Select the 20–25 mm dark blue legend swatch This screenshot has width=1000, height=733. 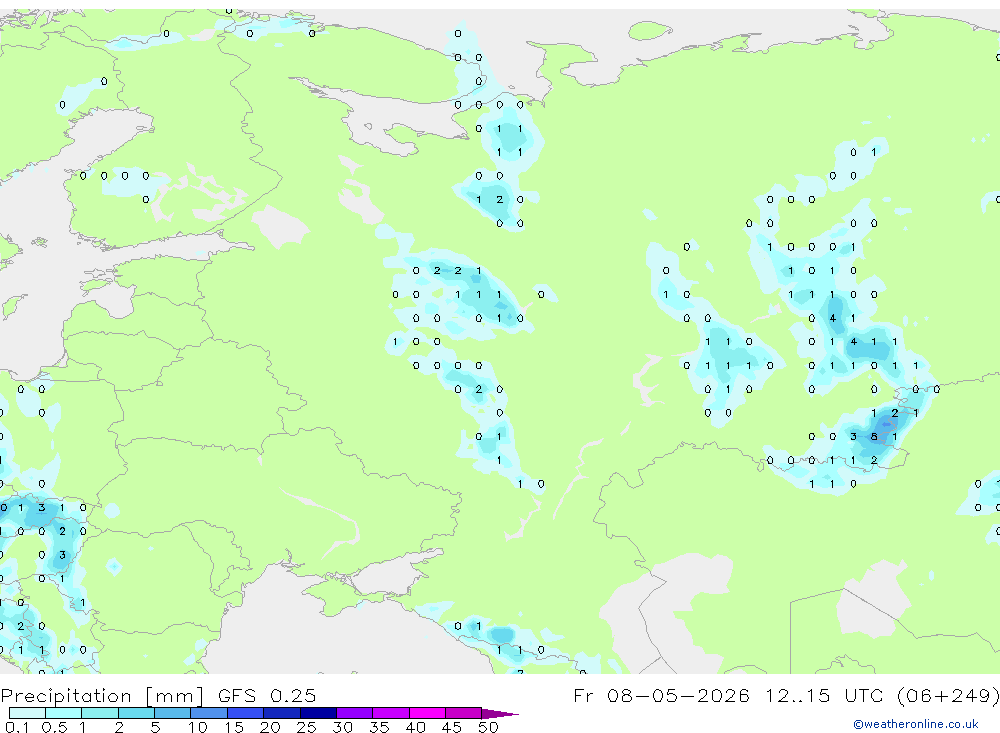tap(282, 713)
